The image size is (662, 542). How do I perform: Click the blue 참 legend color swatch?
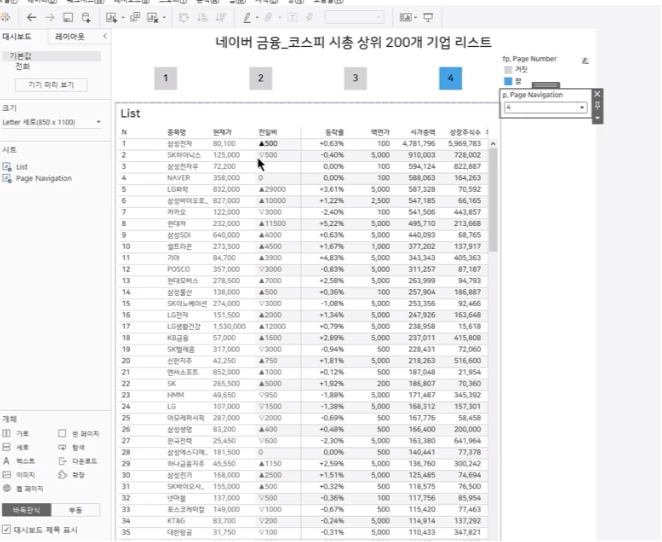pyautogui.click(x=508, y=81)
